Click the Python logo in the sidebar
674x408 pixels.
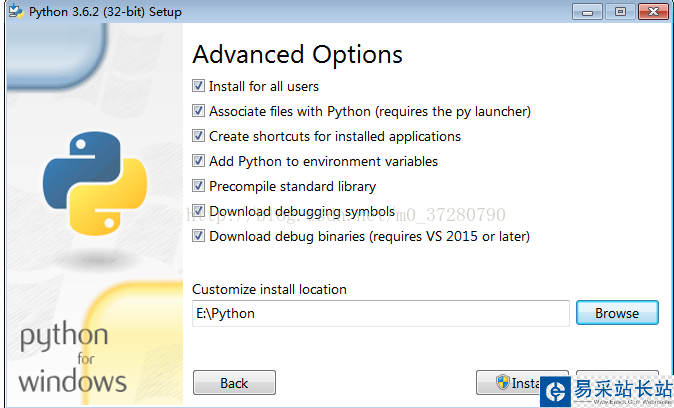[x=95, y=184]
